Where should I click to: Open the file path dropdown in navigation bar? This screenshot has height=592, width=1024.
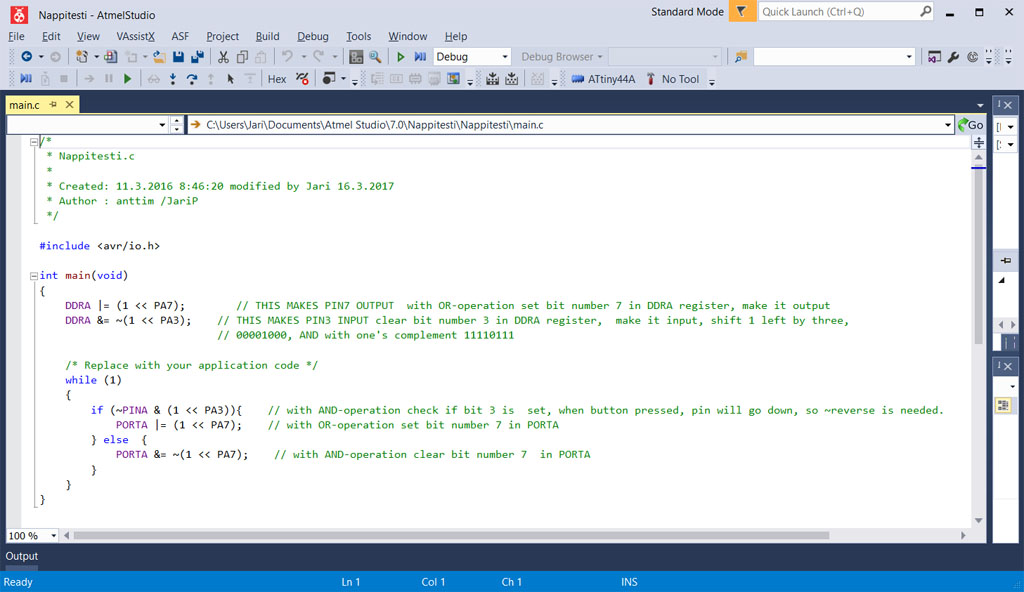pos(948,125)
